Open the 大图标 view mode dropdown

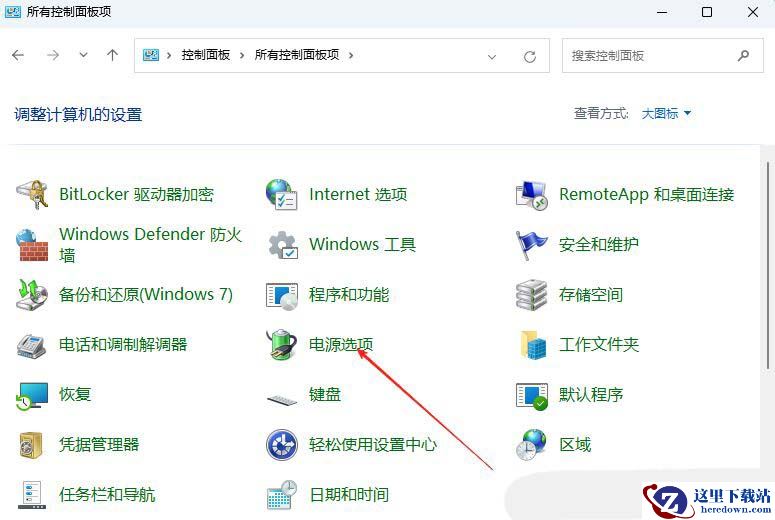click(666, 114)
